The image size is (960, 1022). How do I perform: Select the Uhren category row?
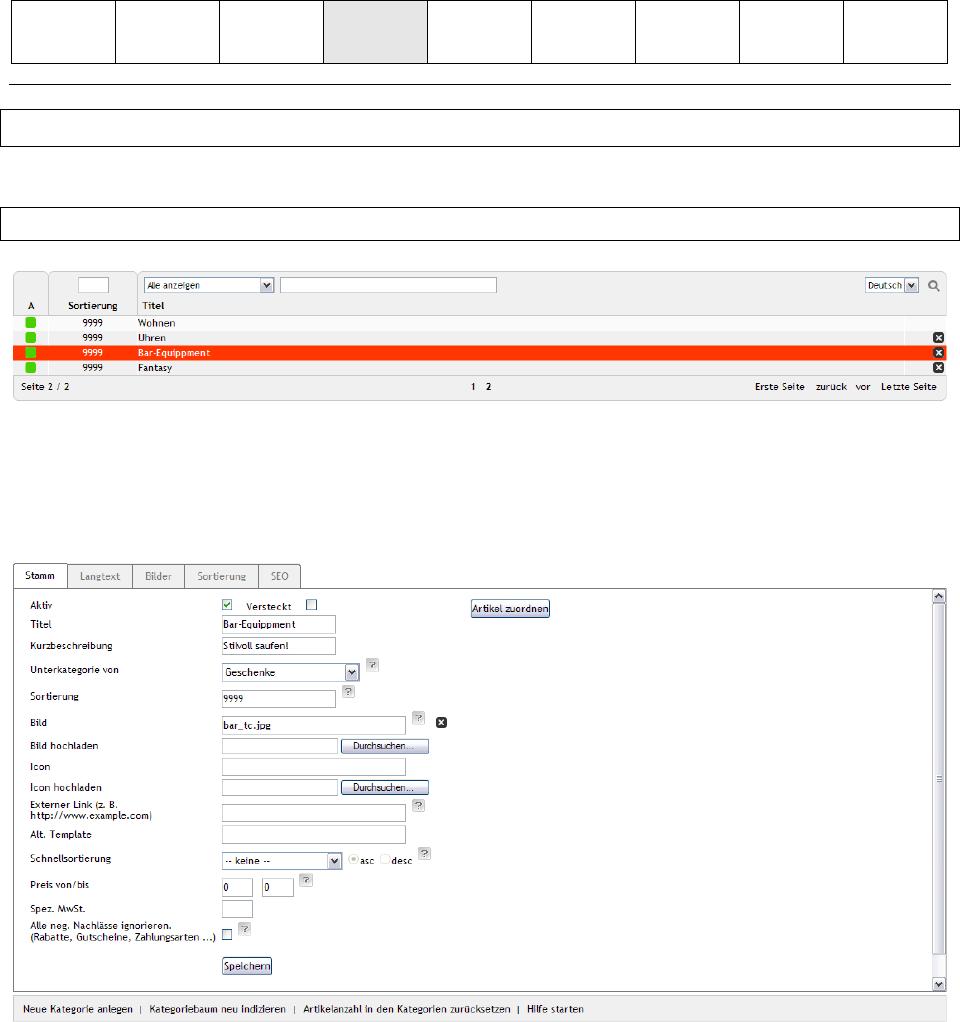(x=480, y=338)
